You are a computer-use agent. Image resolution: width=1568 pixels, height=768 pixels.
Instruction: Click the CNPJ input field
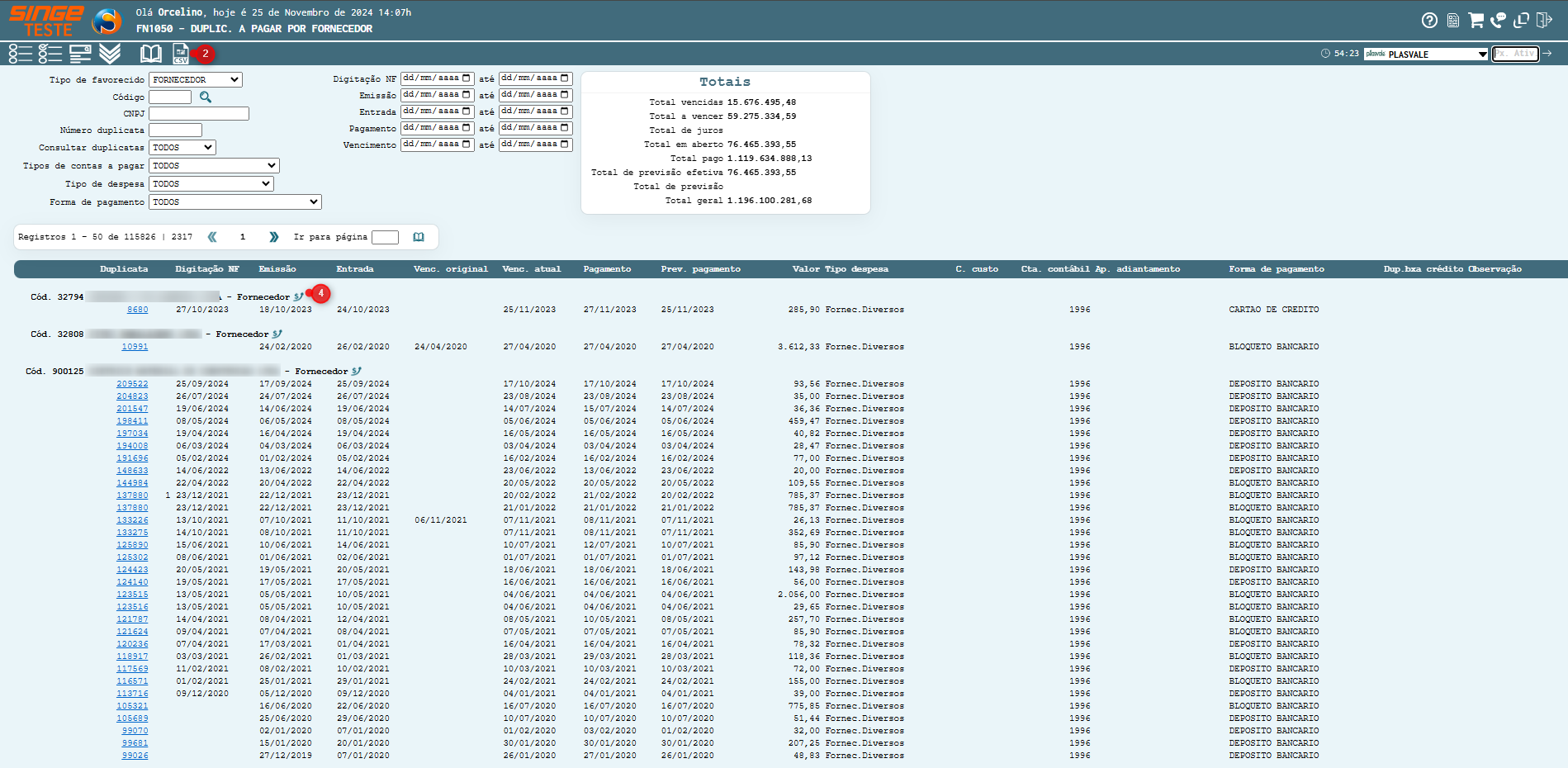coord(199,114)
